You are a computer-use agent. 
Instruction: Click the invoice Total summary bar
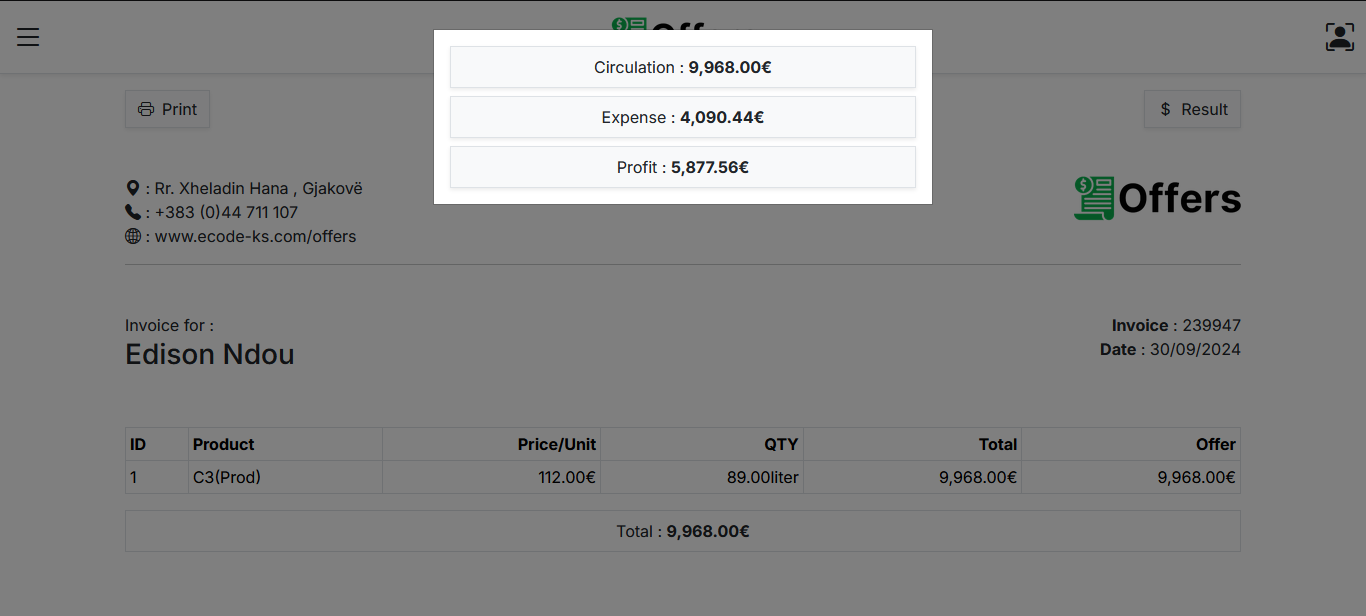[682, 532]
